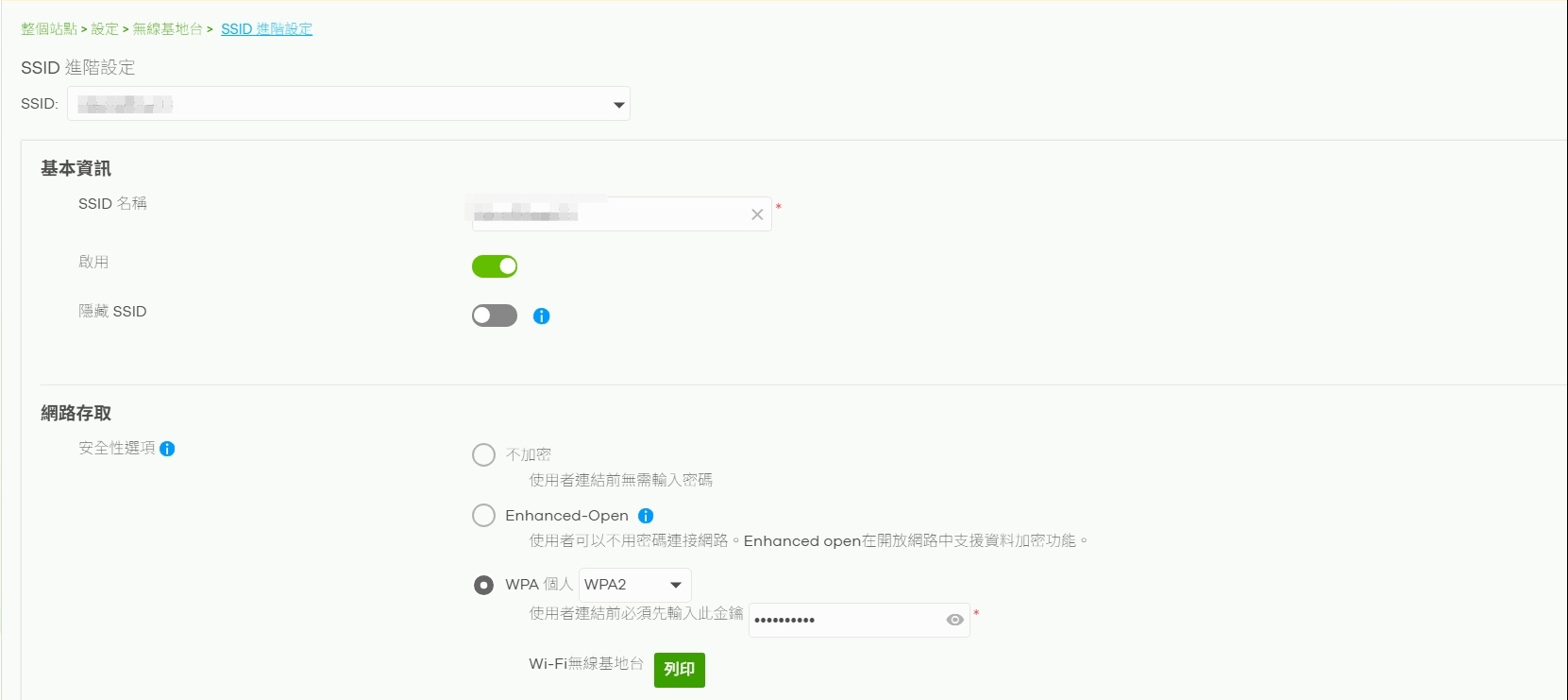The image size is (1568, 700).
Task: Navigate to 無線基地台 breadcrumb
Action: pyautogui.click(x=167, y=29)
